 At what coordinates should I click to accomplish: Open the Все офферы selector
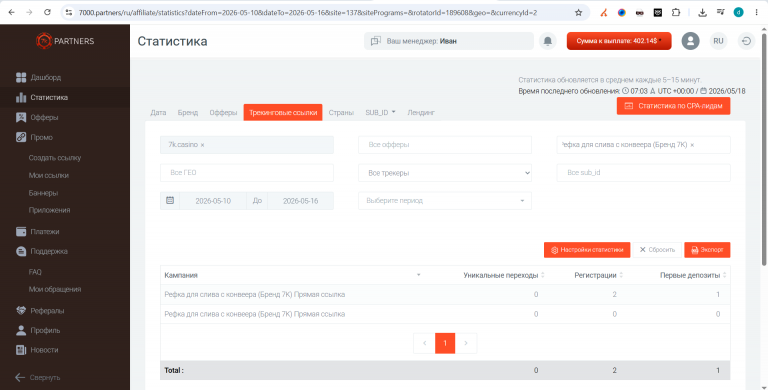click(x=445, y=145)
